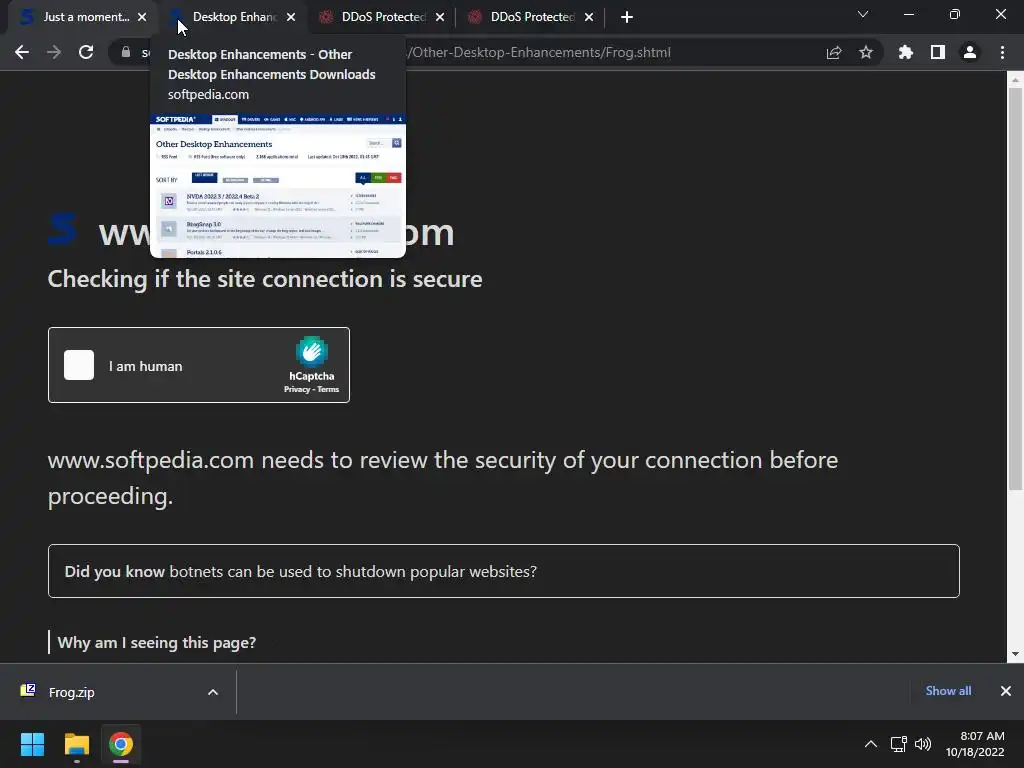Open the downloaded Frog.zip file
The height and width of the screenshot is (768, 1024).
pyautogui.click(x=72, y=692)
